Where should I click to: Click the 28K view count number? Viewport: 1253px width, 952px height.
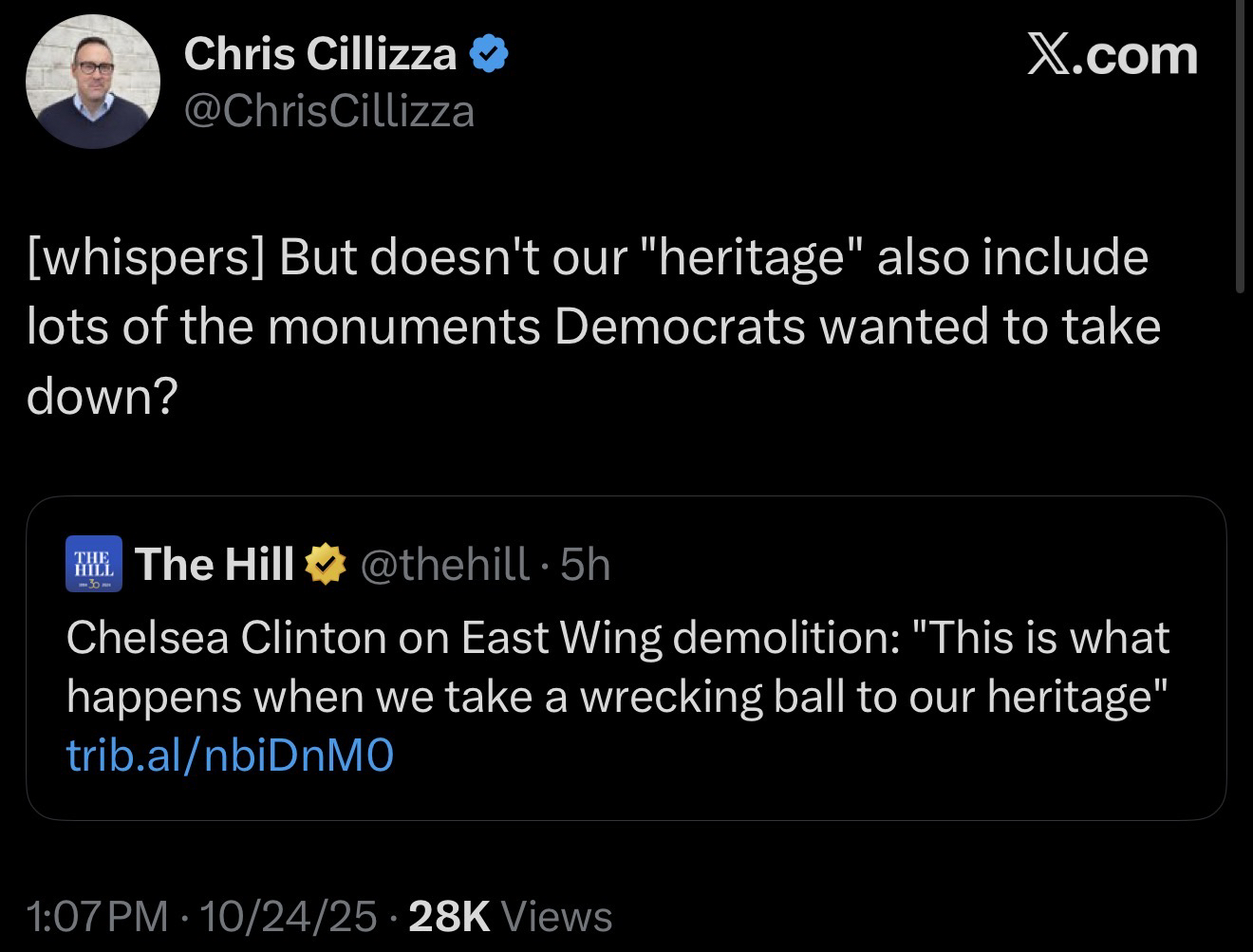(448, 917)
